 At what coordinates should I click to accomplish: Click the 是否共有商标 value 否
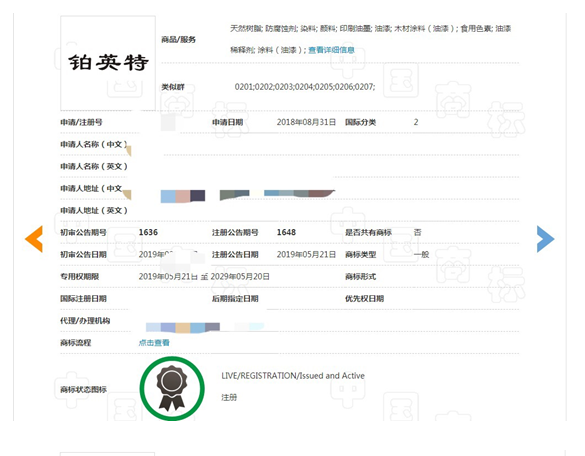tap(417, 232)
